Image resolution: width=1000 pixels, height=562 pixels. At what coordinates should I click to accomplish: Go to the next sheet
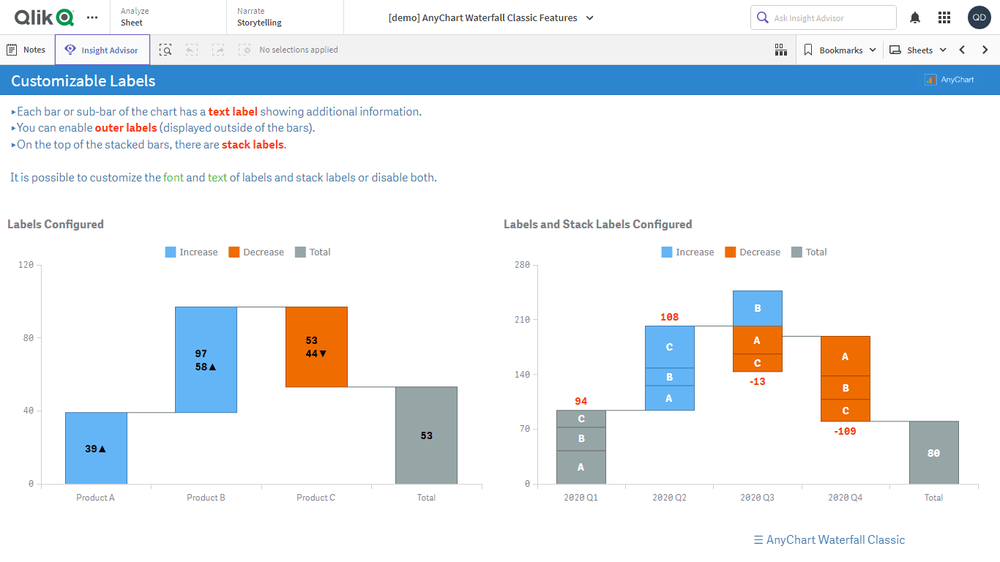[985, 50]
